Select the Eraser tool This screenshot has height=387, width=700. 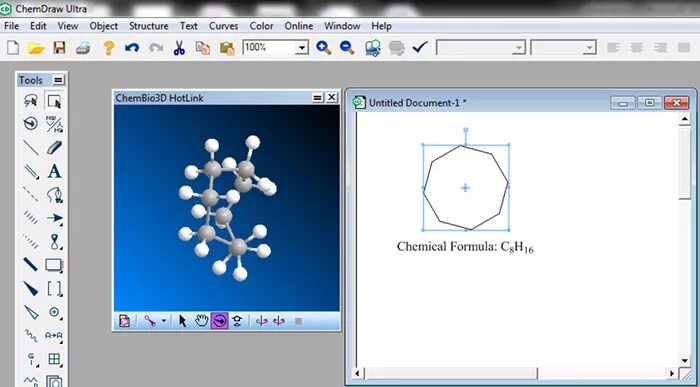54,147
